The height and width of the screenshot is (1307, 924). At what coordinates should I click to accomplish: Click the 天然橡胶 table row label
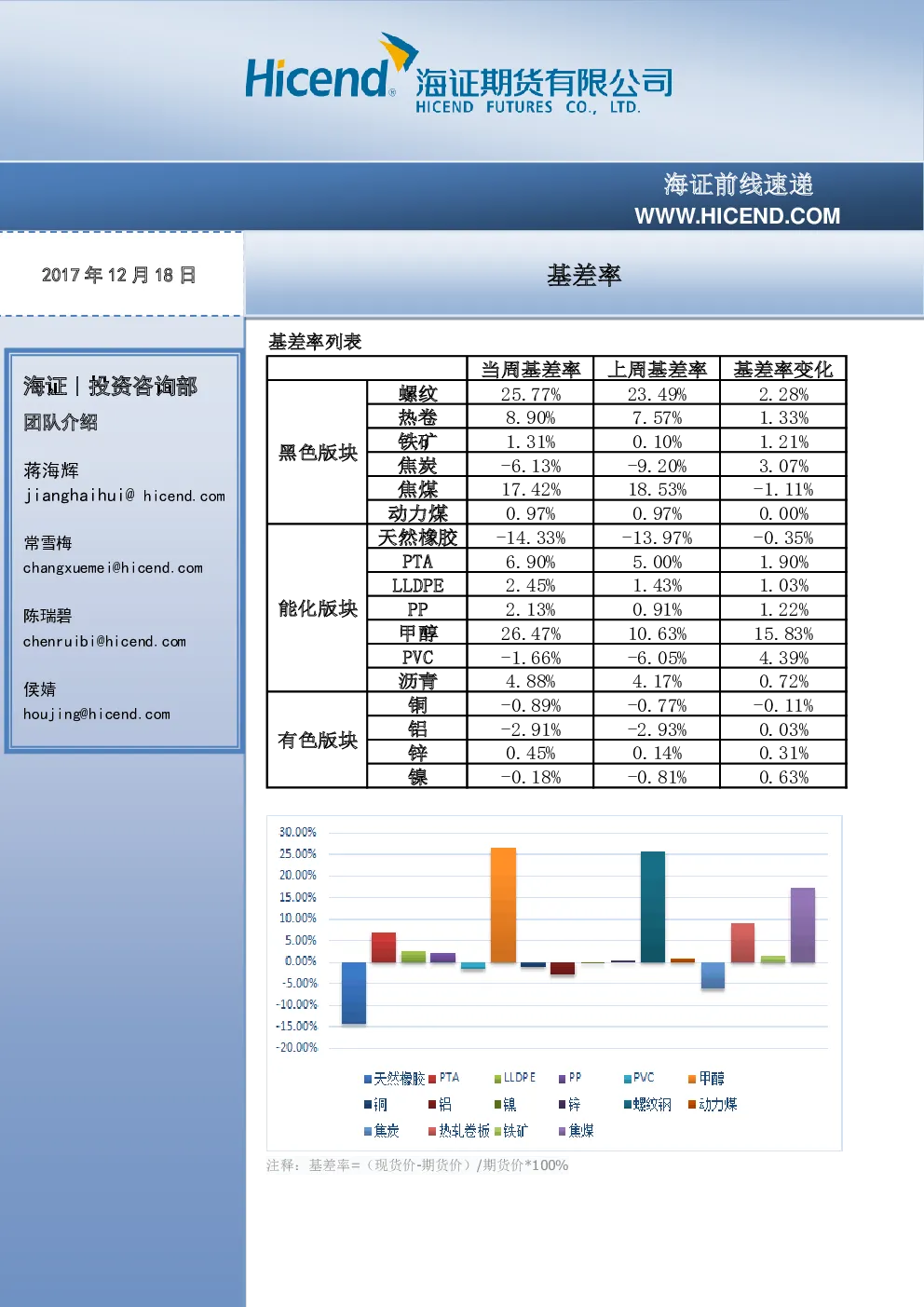(x=417, y=538)
